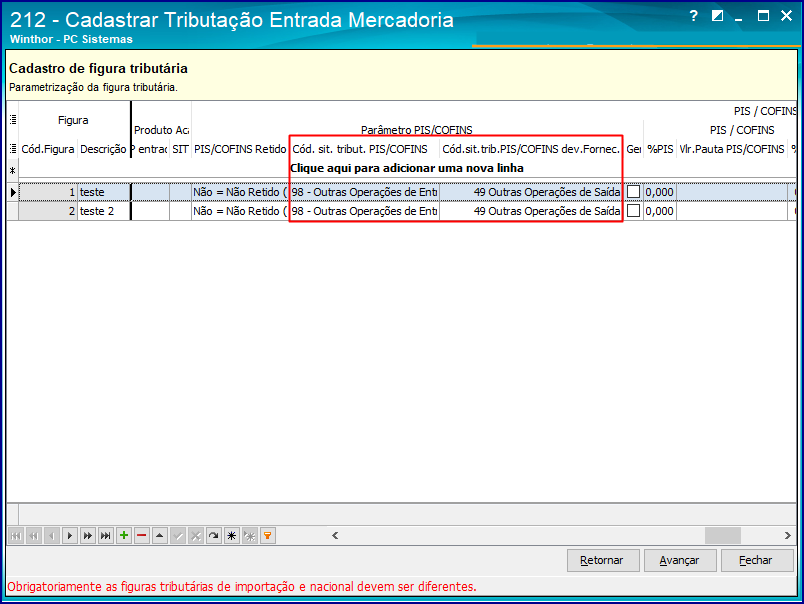Viewport: 804px width, 604px height.
Task: Click Vlr.Pauta PIS/COFINS column header
Action: [732, 149]
